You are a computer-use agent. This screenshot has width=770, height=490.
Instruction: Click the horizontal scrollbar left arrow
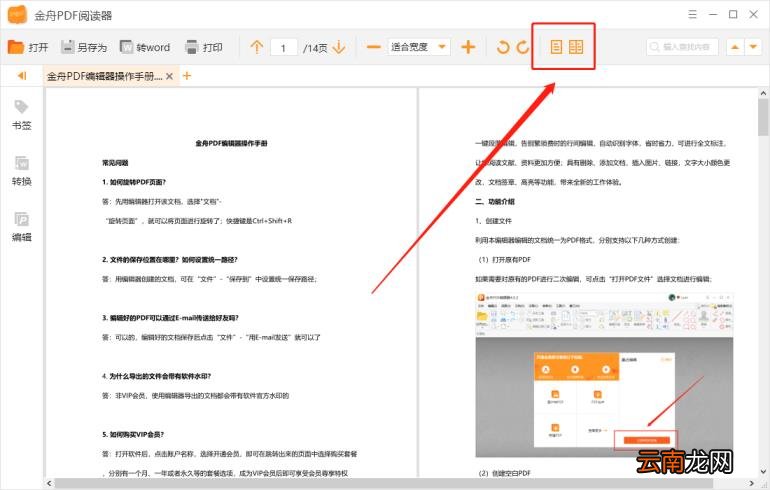[x=49, y=483]
